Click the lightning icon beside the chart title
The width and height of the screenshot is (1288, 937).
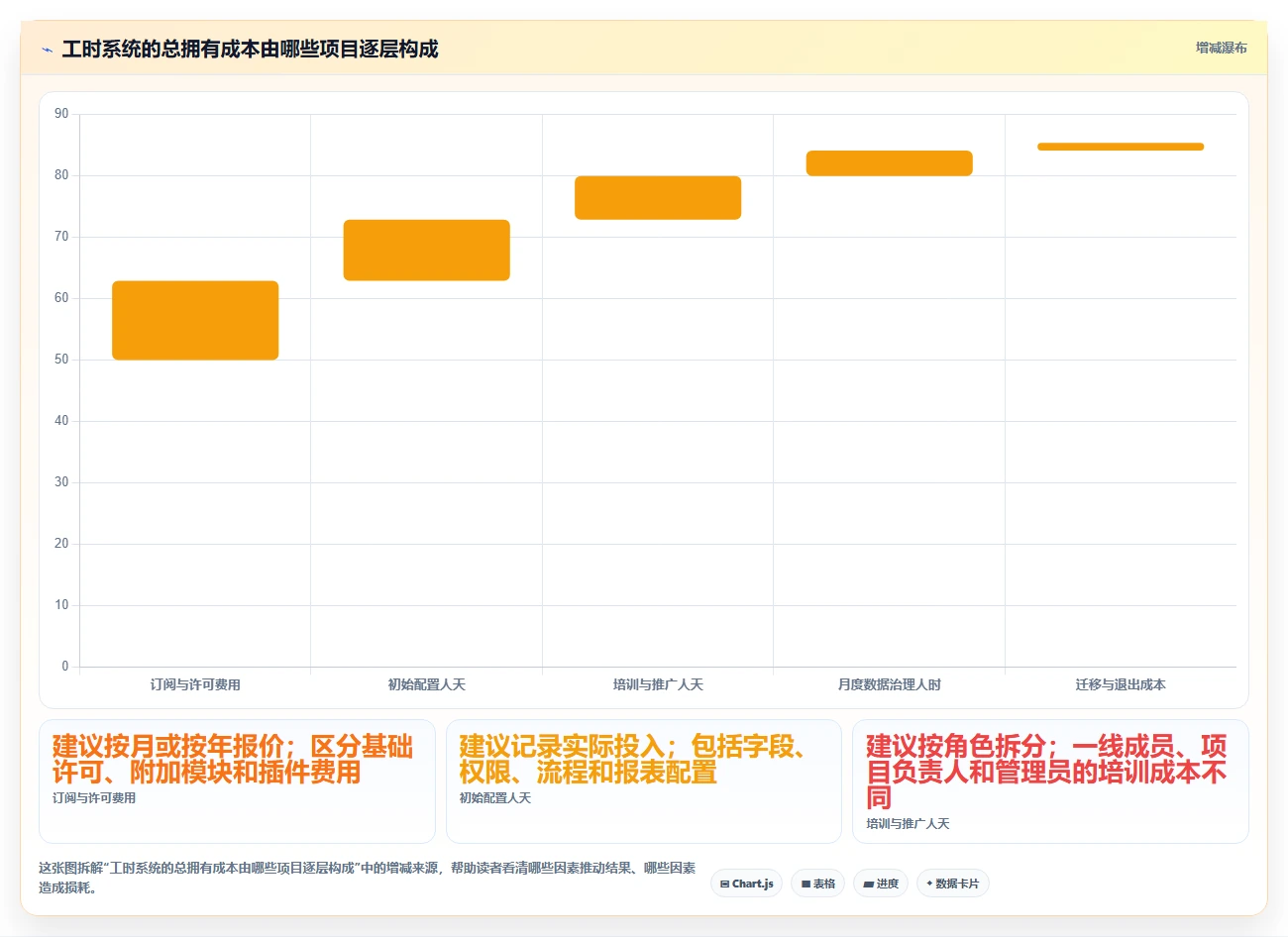click(x=47, y=50)
